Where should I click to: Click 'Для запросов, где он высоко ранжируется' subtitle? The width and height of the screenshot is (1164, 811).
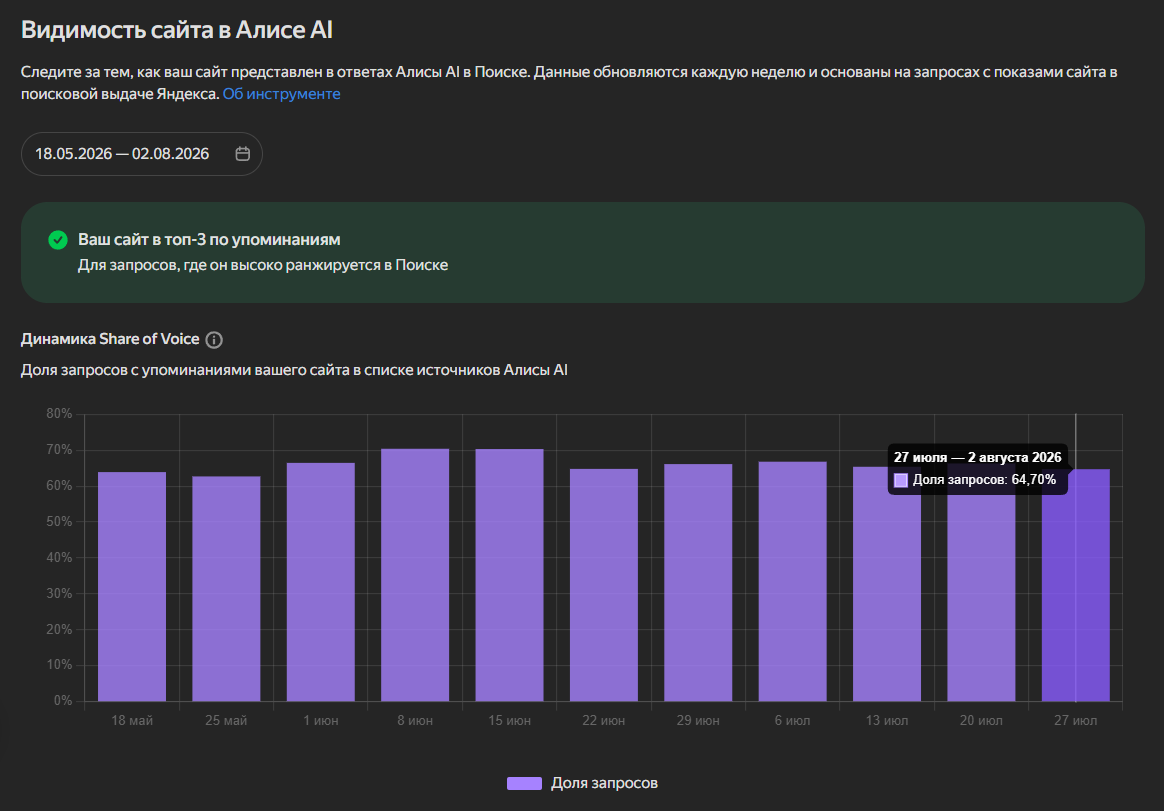tap(263, 265)
